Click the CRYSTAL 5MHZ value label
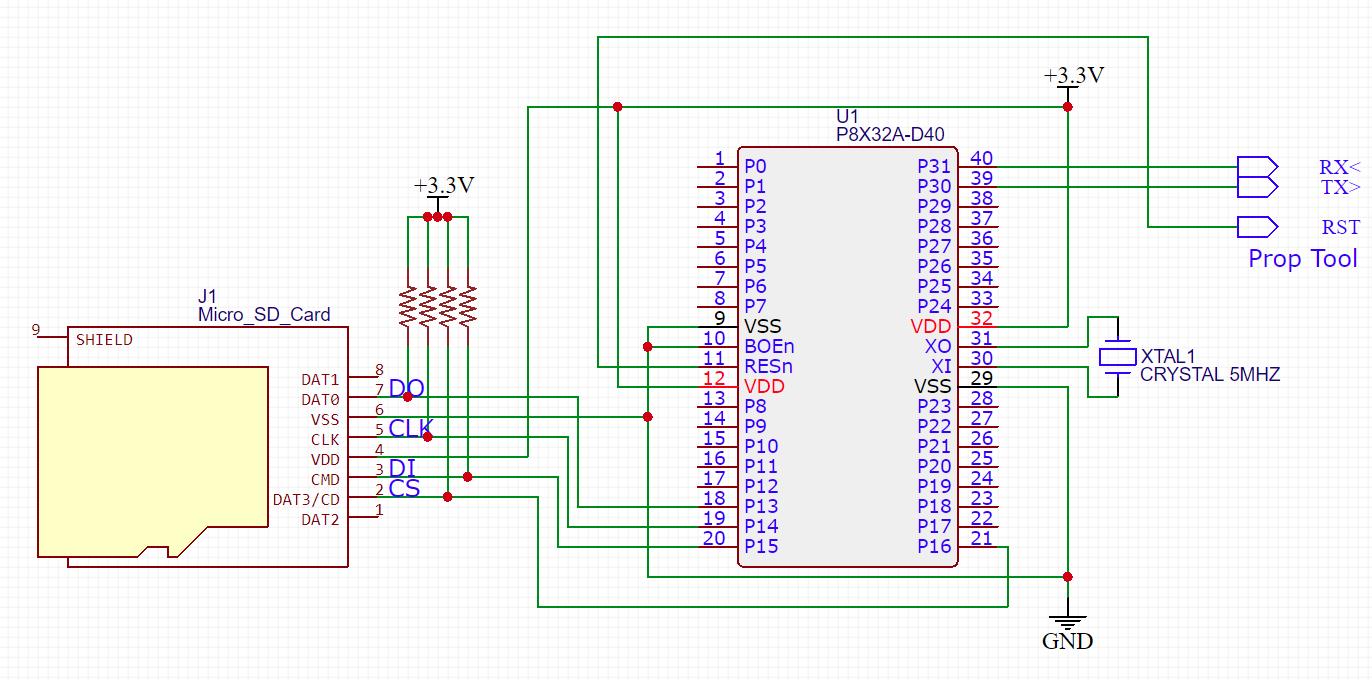 tap(1209, 375)
